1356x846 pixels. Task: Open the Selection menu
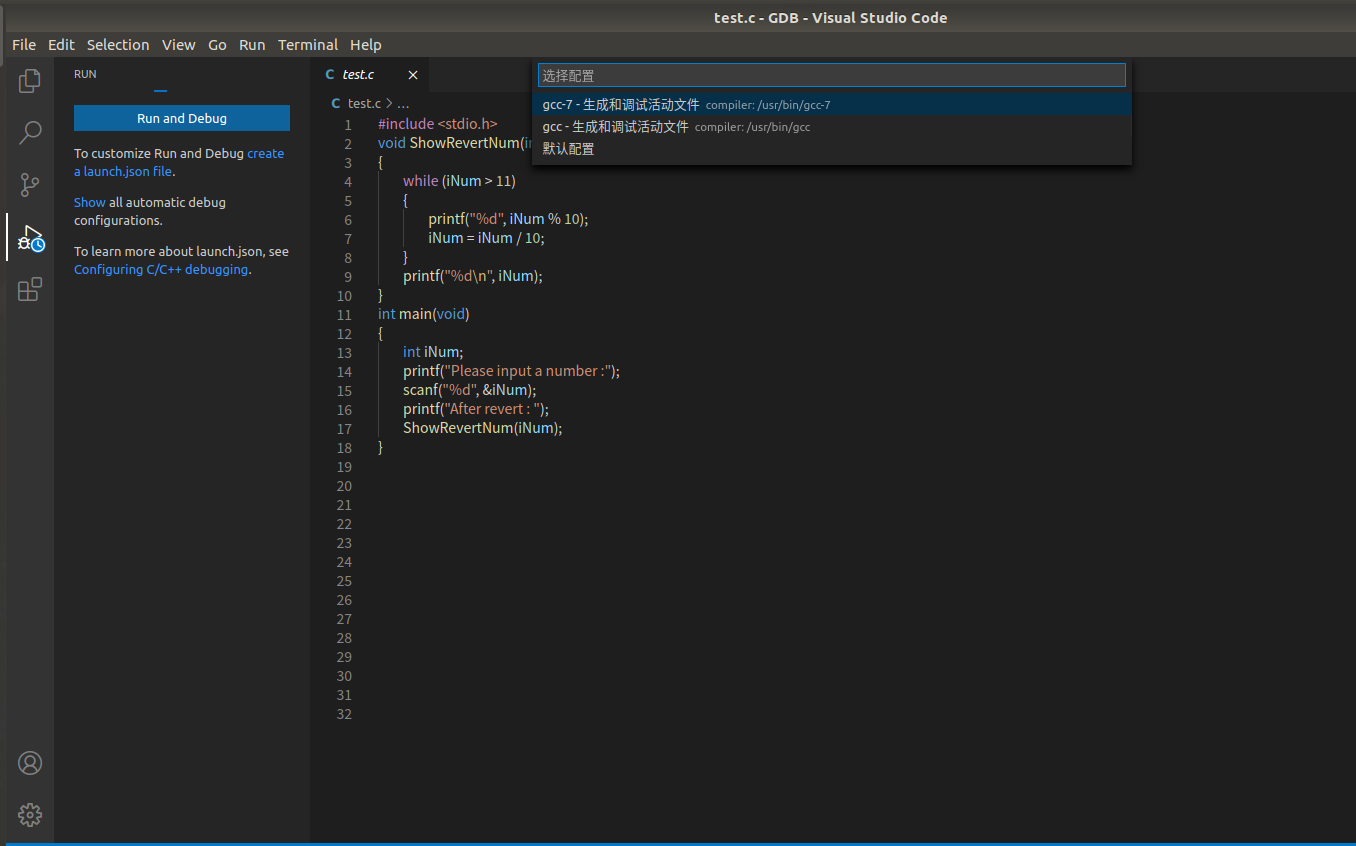coord(118,45)
